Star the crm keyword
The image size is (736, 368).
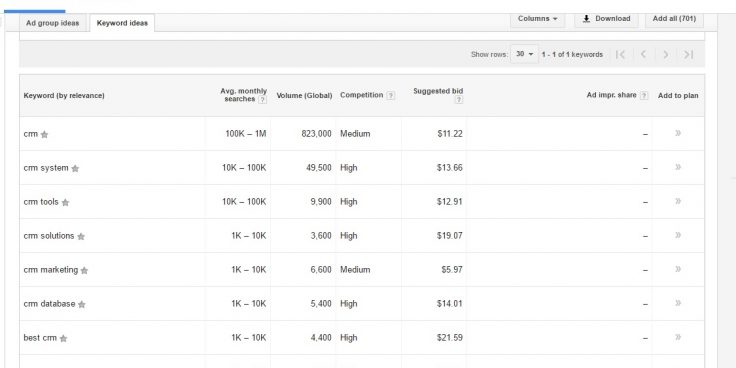pos(44,135)
